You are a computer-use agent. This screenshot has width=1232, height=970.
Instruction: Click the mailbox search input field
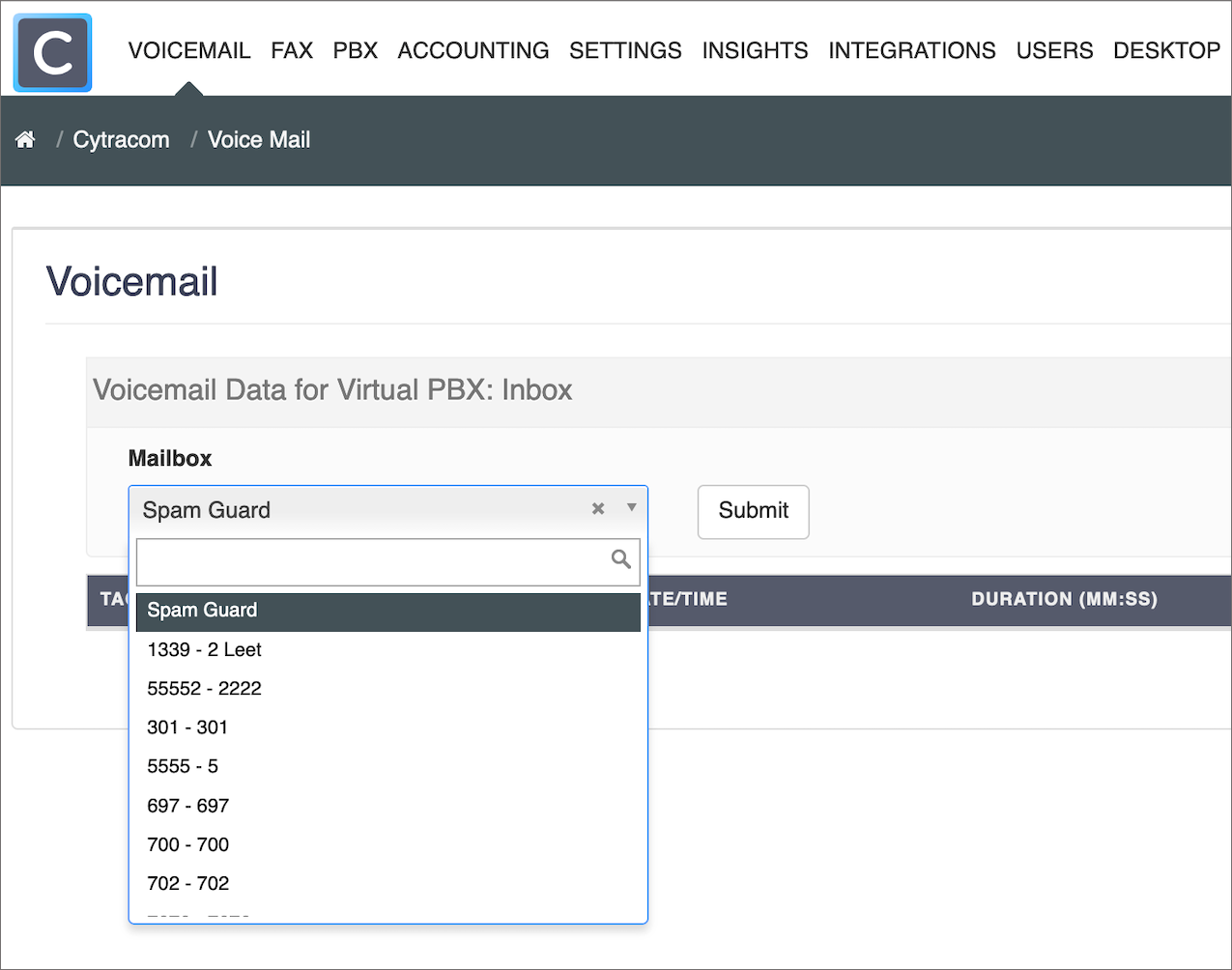coord(388,561)
